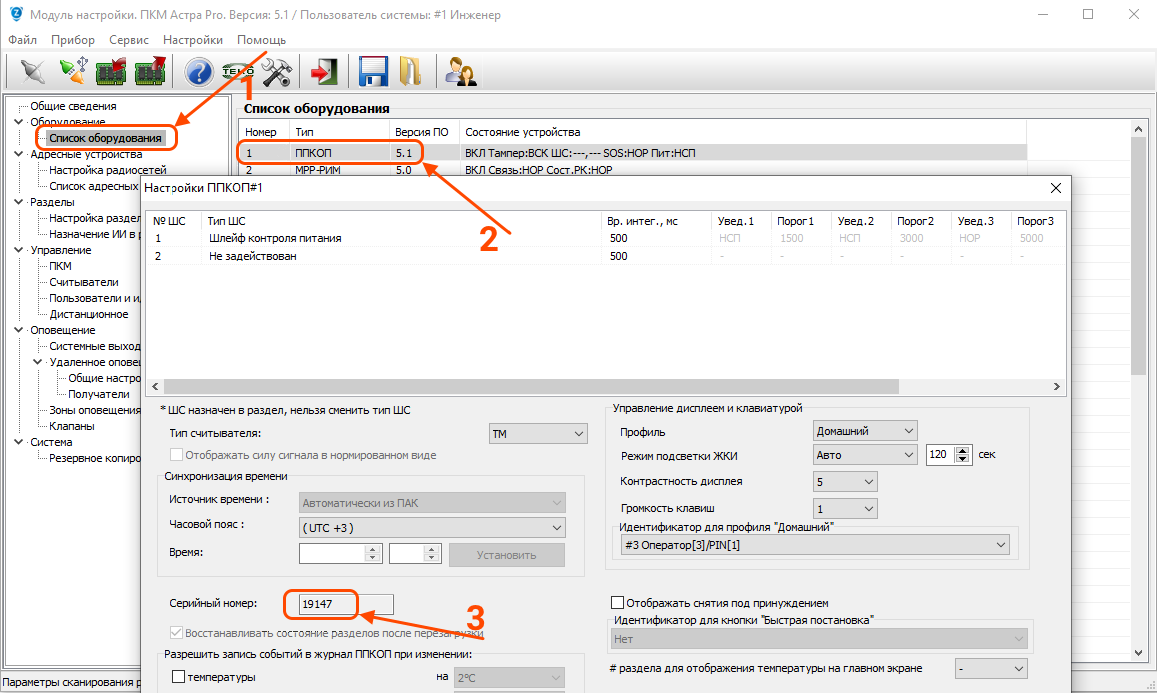Select the ППКОП row in equipment list
The height and width of the screenshot is (693, 1157).
632,153
